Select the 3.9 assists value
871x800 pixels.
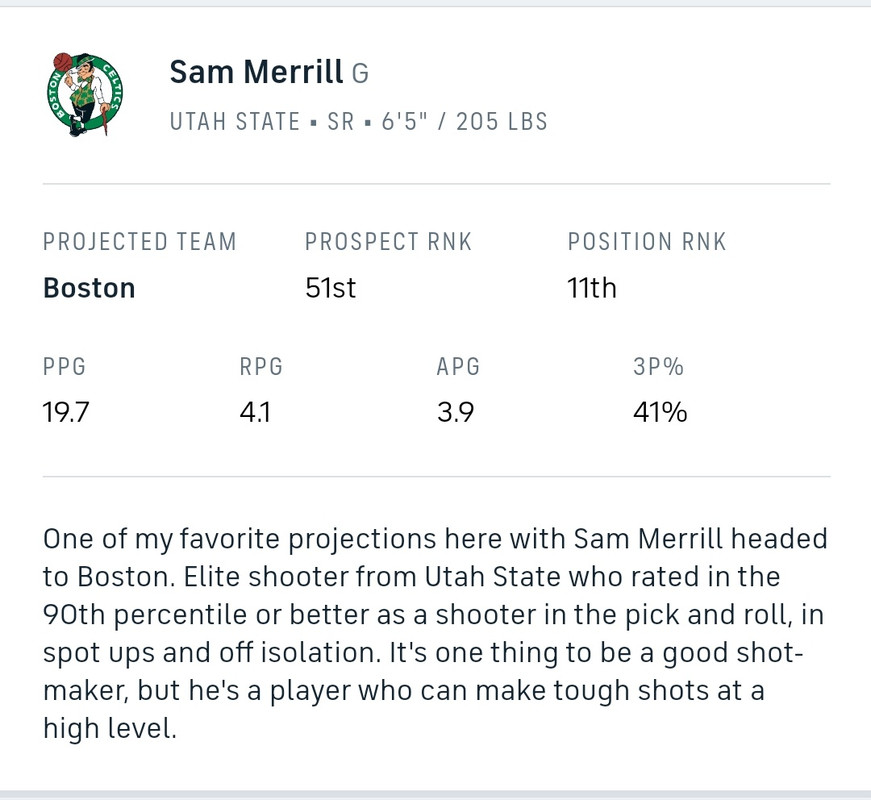click(x=455, y=412)
